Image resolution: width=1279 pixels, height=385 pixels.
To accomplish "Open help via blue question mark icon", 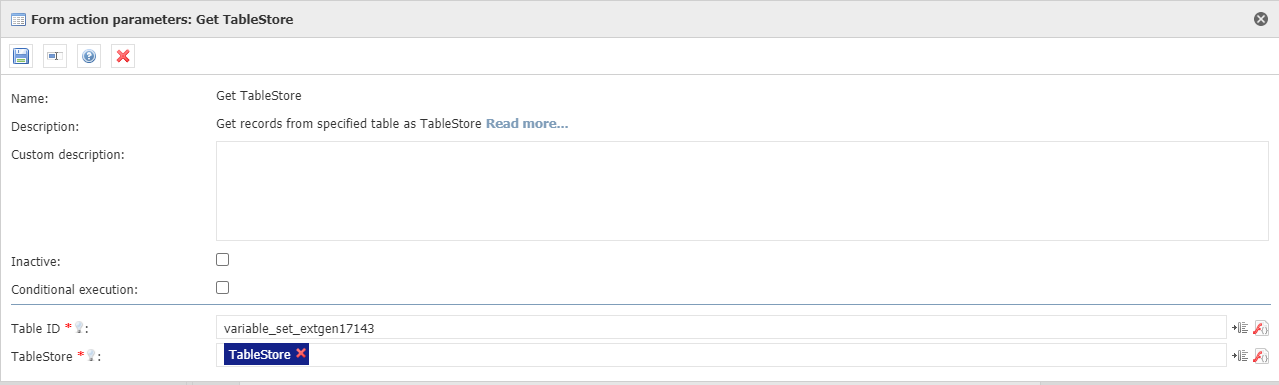I will tap(89, 56).
